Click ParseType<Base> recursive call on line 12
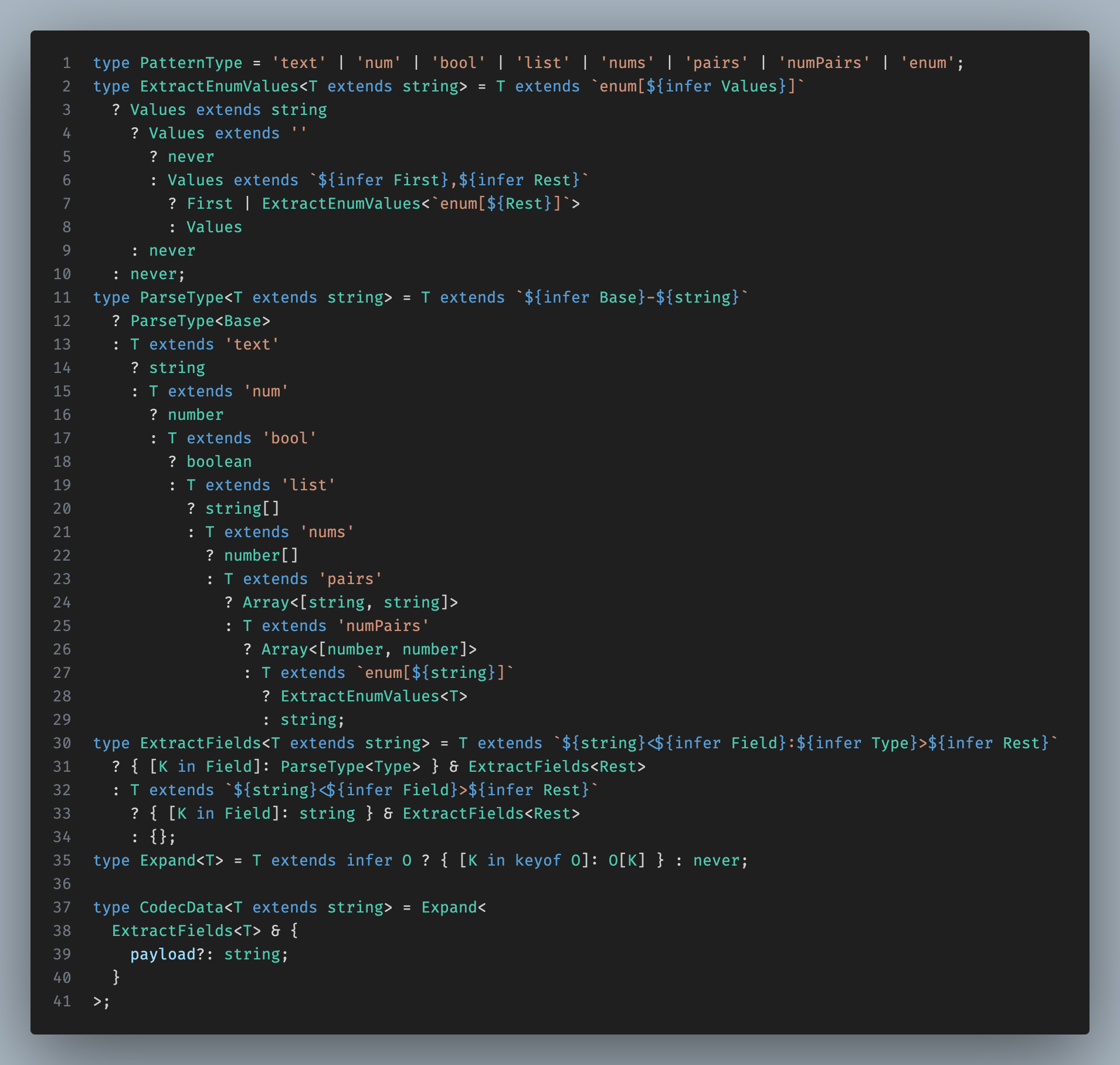The width and height of the screenshot is (1120, 1065). point(200,321)
